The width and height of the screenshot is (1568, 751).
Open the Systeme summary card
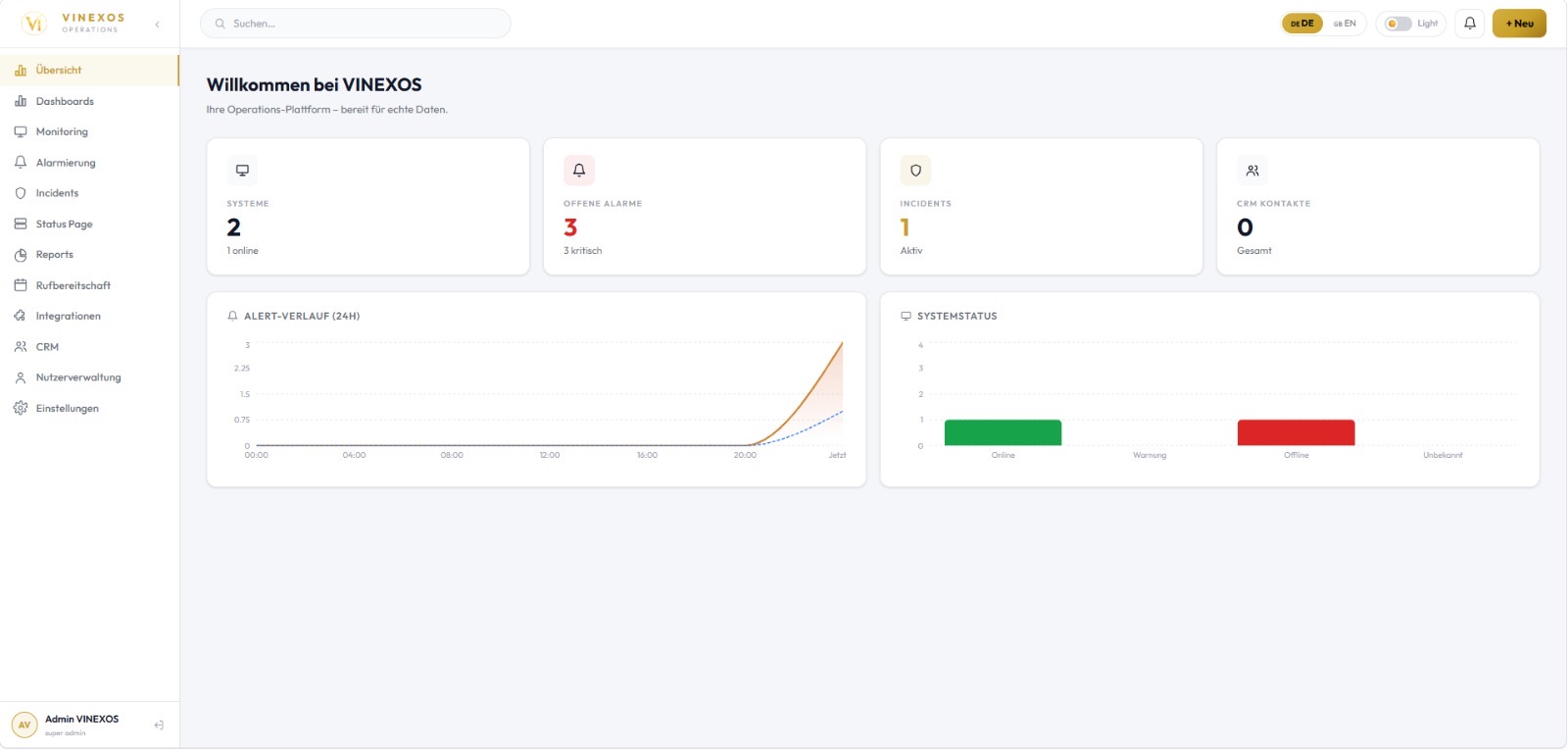click(x=368, y=206)
